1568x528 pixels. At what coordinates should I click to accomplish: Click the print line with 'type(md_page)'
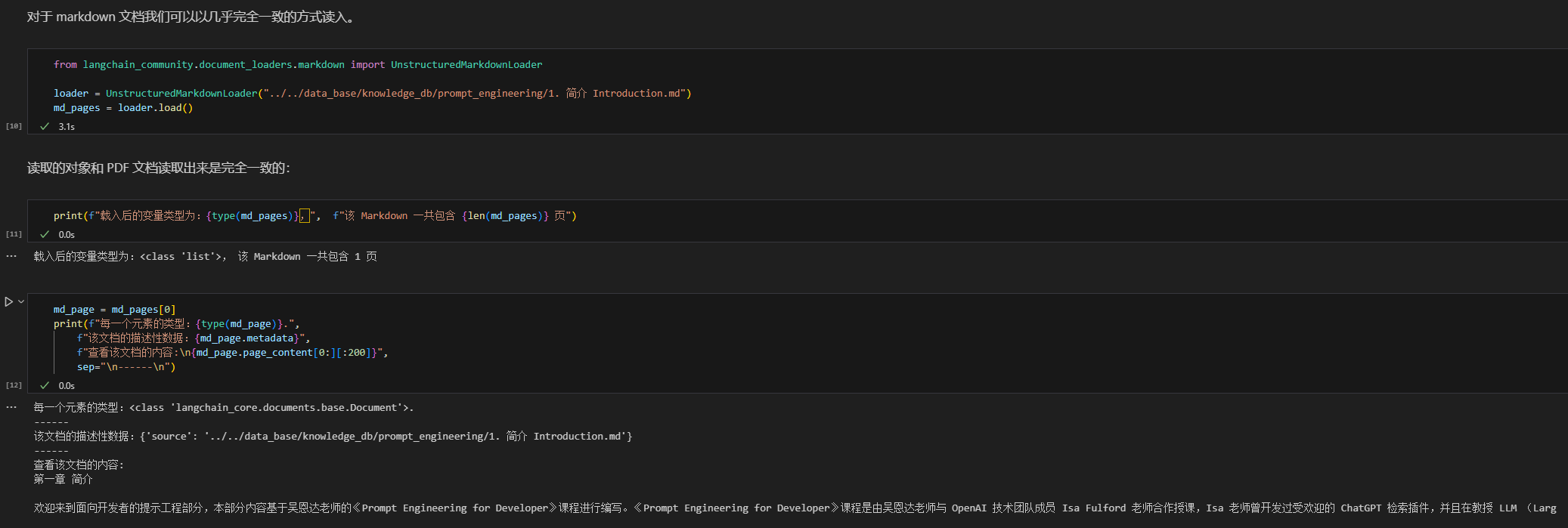click(176, 324)
